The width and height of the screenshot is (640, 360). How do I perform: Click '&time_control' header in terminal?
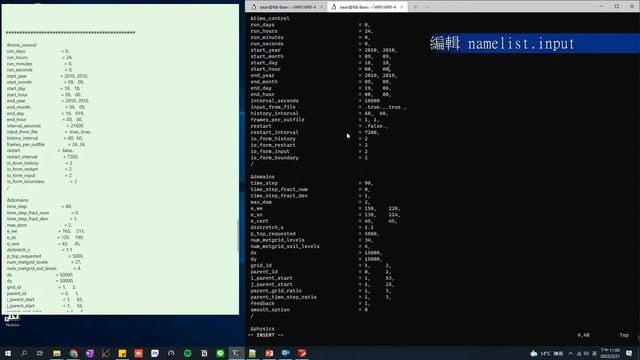270,18
